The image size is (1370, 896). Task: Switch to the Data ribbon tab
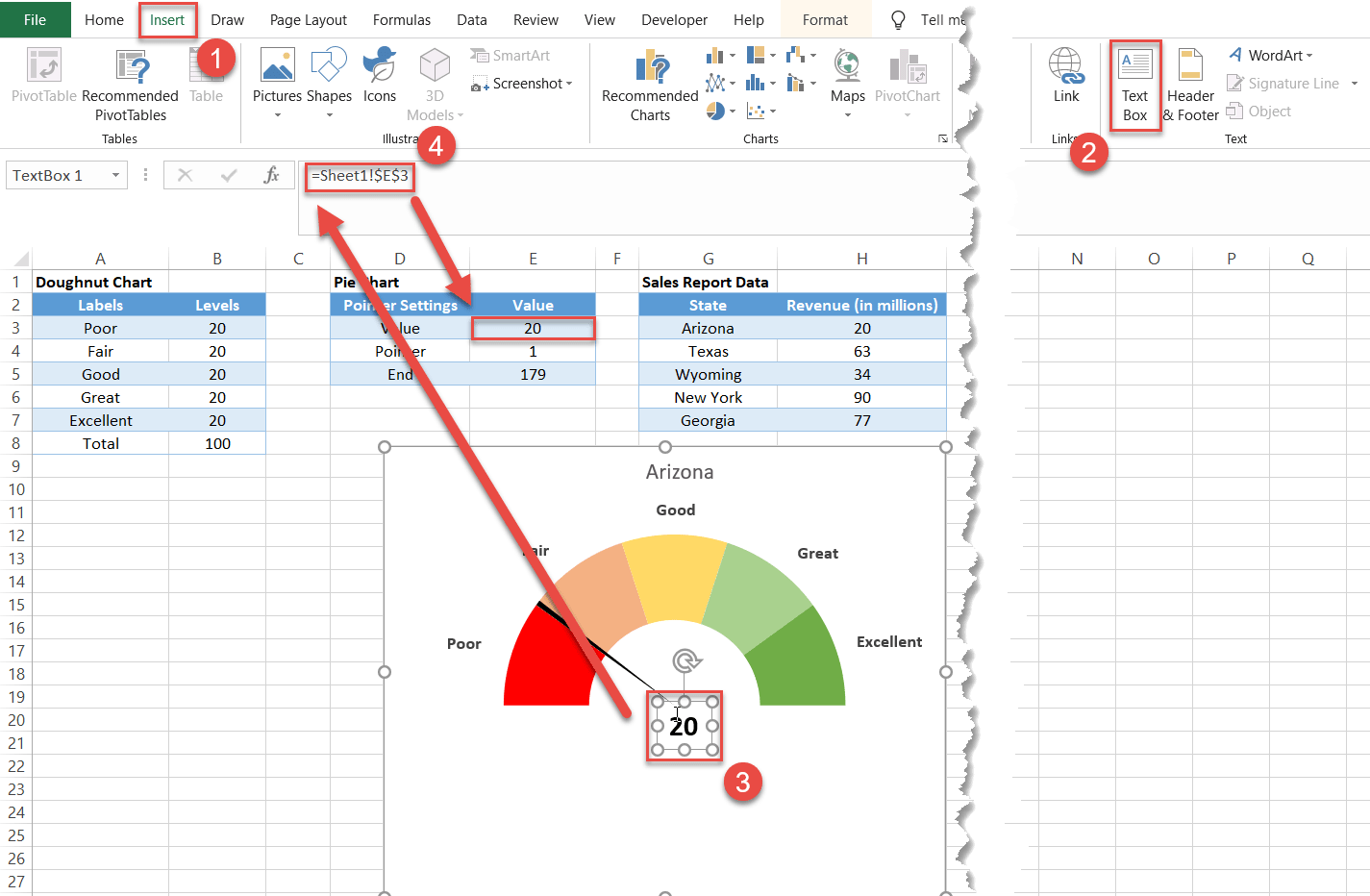point(471,19)
